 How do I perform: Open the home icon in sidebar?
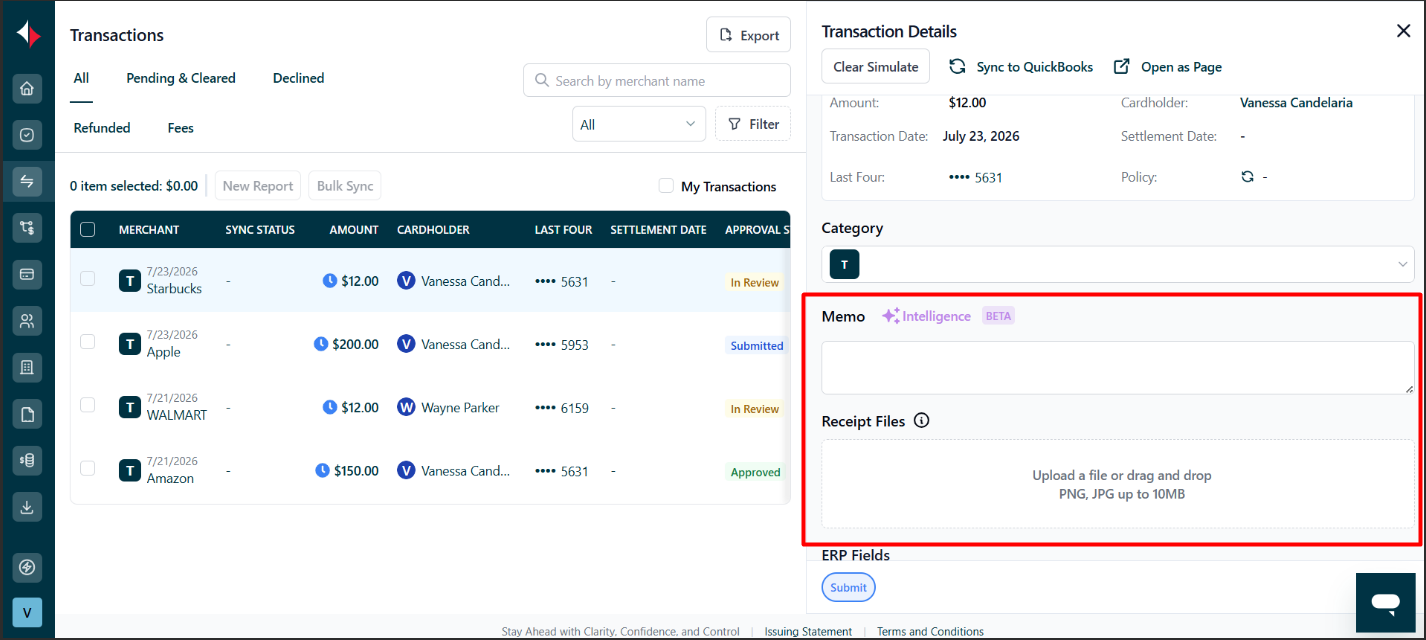click(27, 88)
